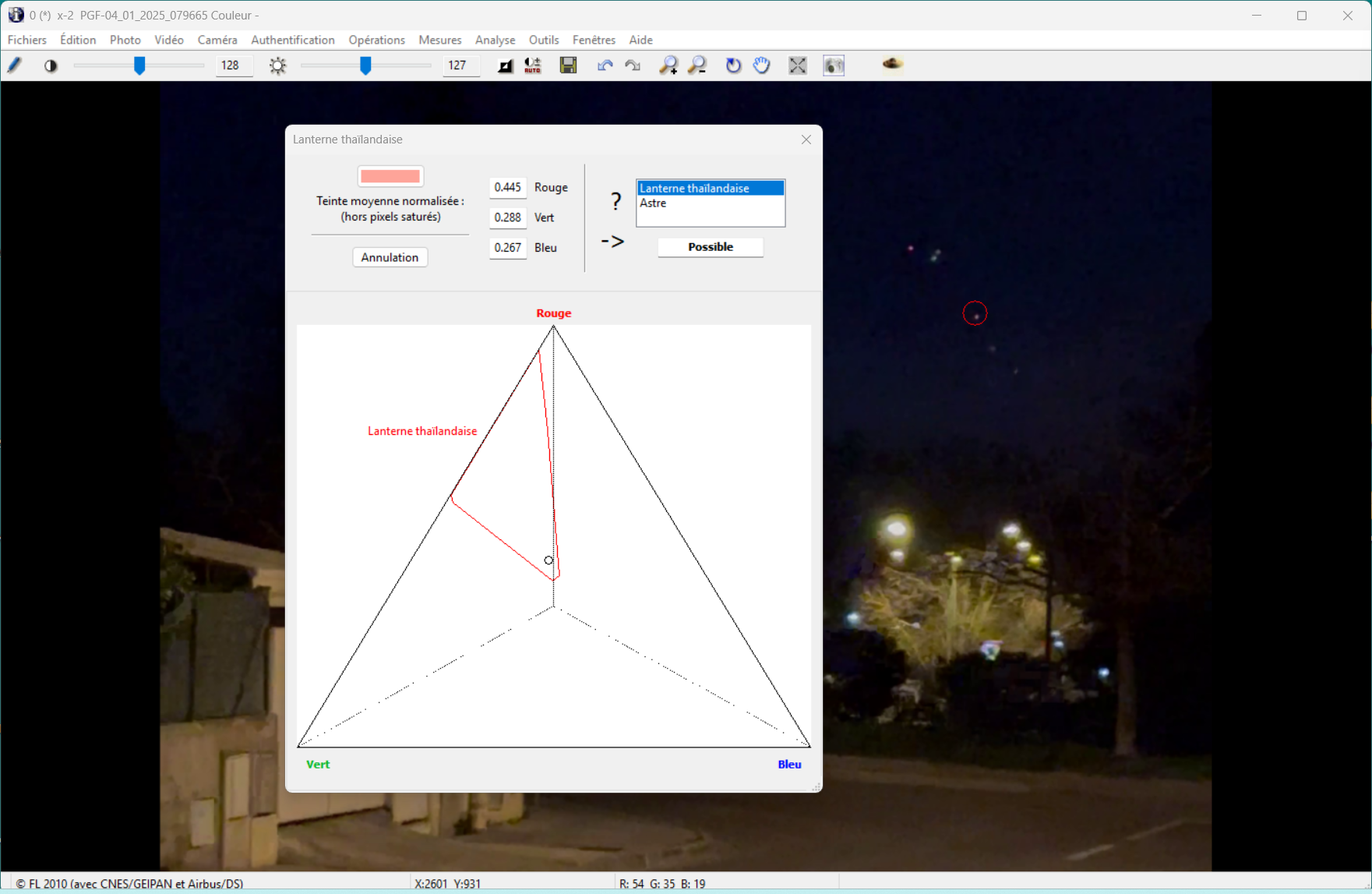Click the rotate image icon

point(733,65)
